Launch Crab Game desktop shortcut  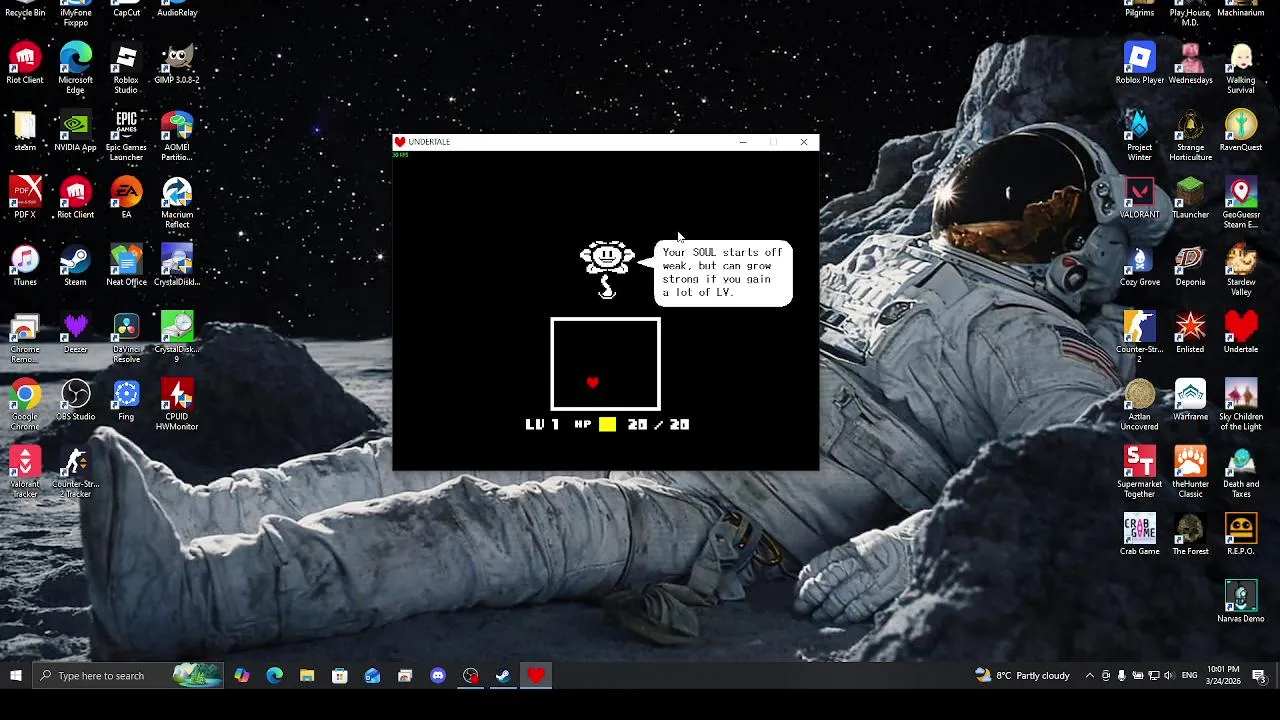point(1140,535)
